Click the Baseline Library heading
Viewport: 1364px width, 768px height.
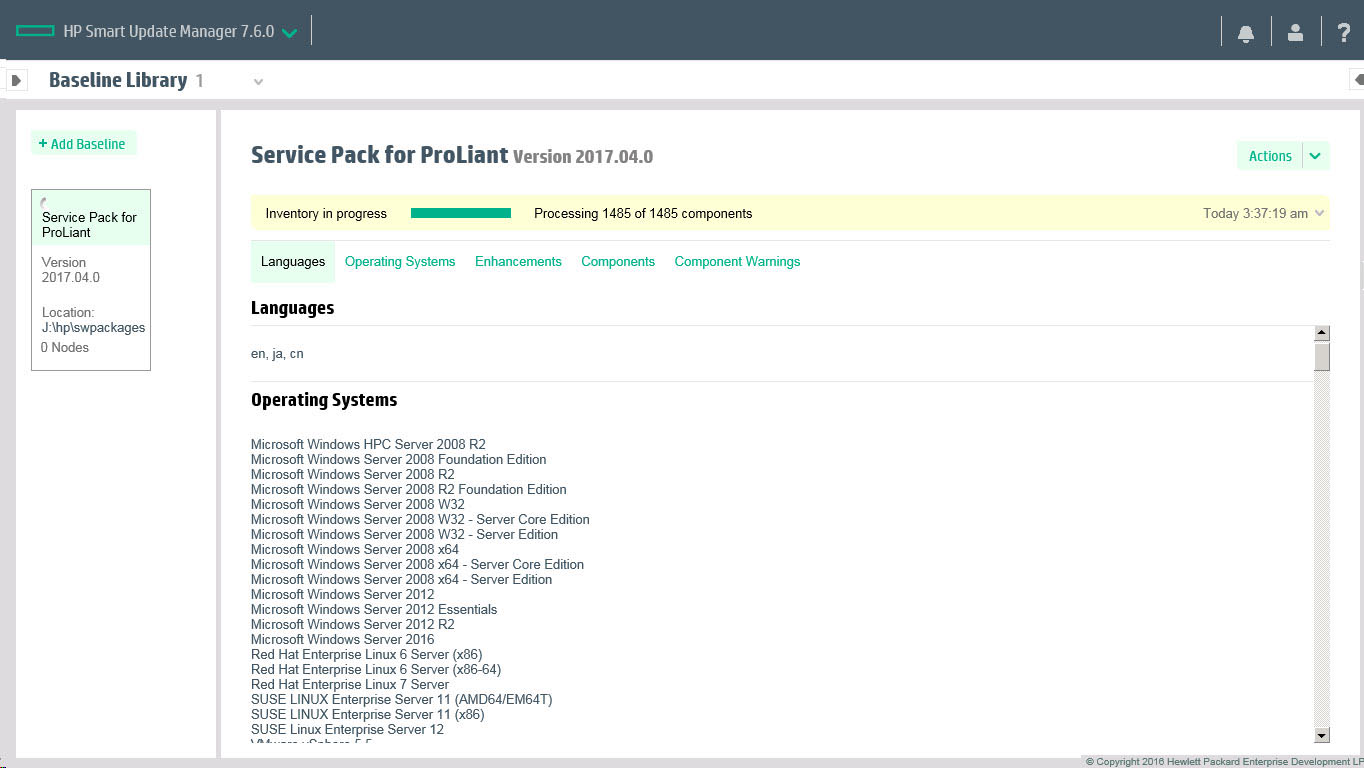click(118, 80)
